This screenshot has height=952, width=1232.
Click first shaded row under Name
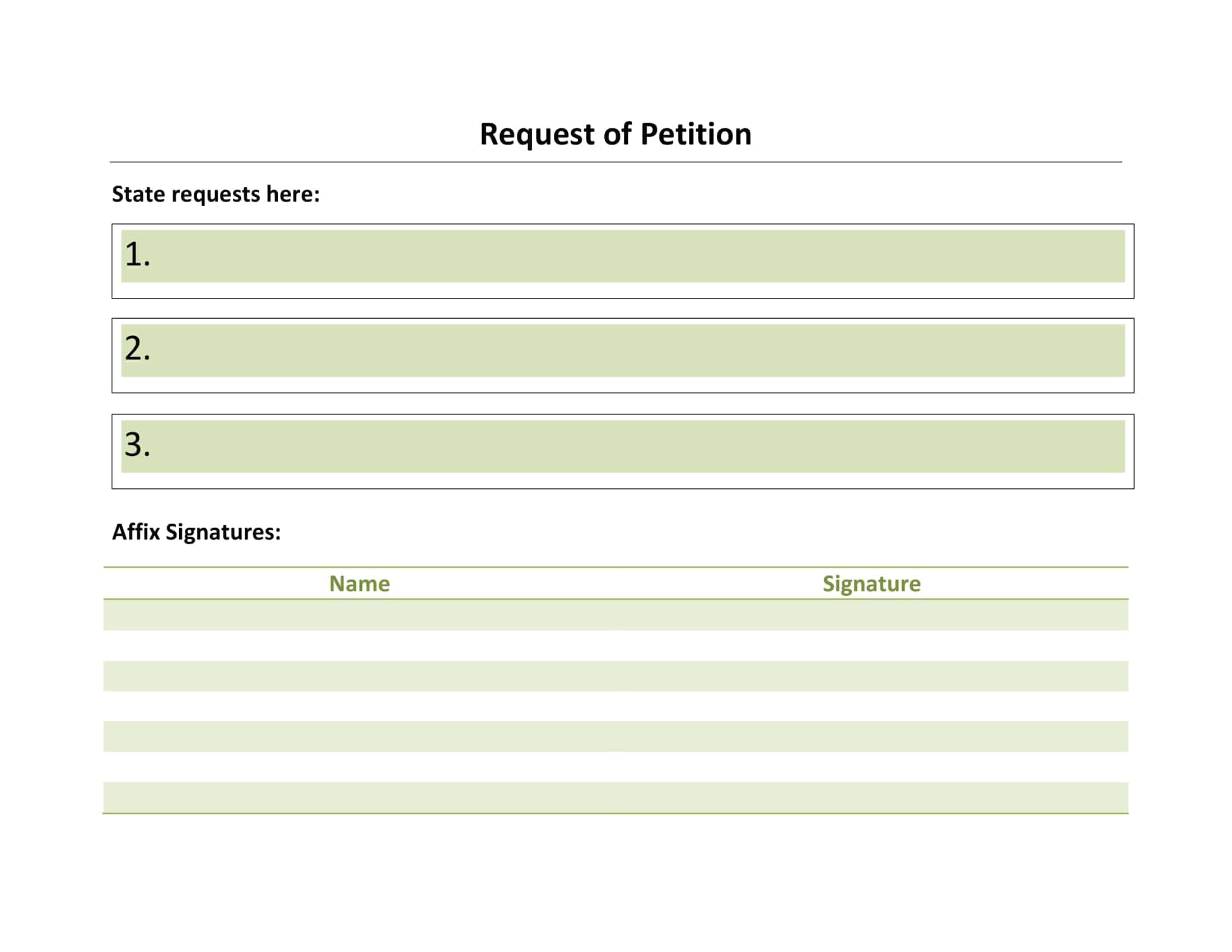click(x=360, y=615)
